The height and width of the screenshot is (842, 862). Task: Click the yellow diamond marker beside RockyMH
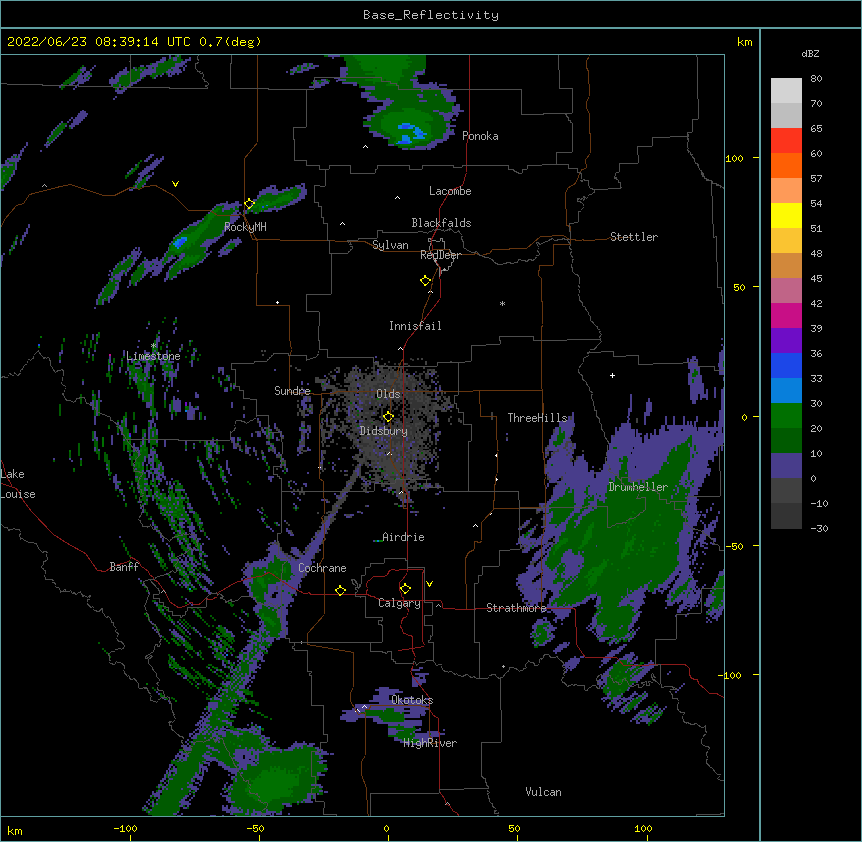tap(250, 204)
